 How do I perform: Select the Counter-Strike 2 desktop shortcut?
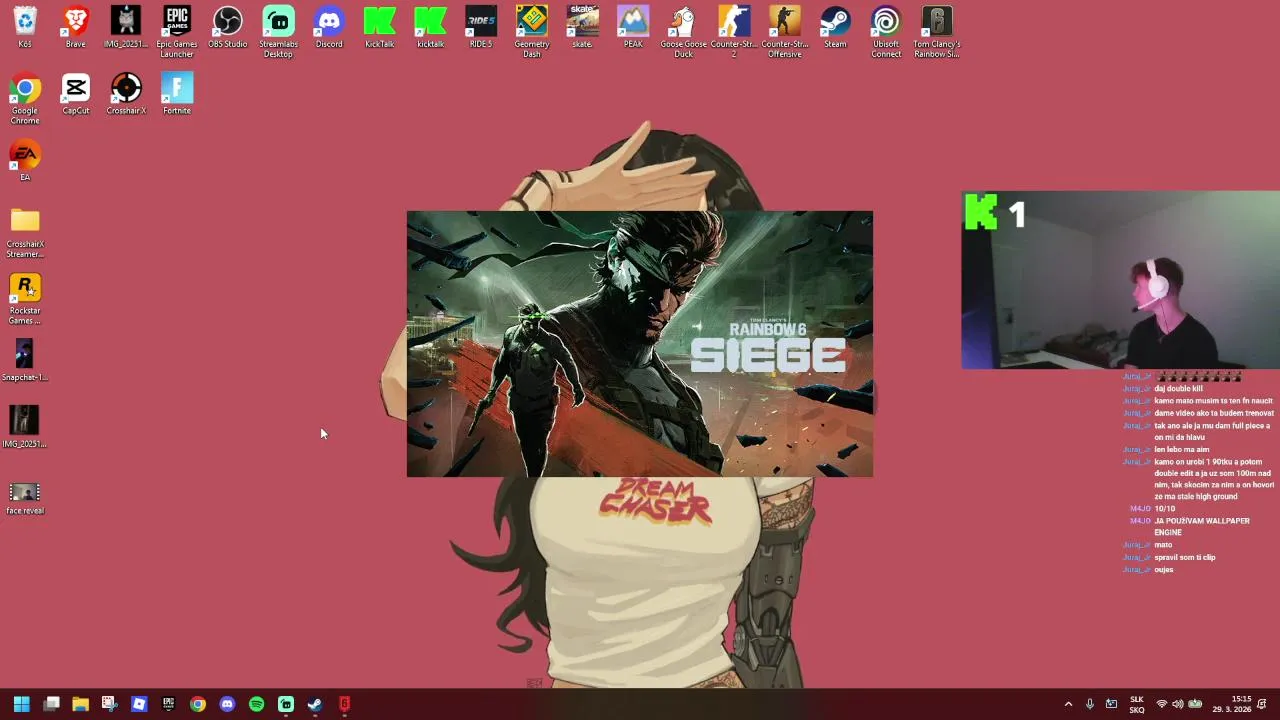point(734,31)
